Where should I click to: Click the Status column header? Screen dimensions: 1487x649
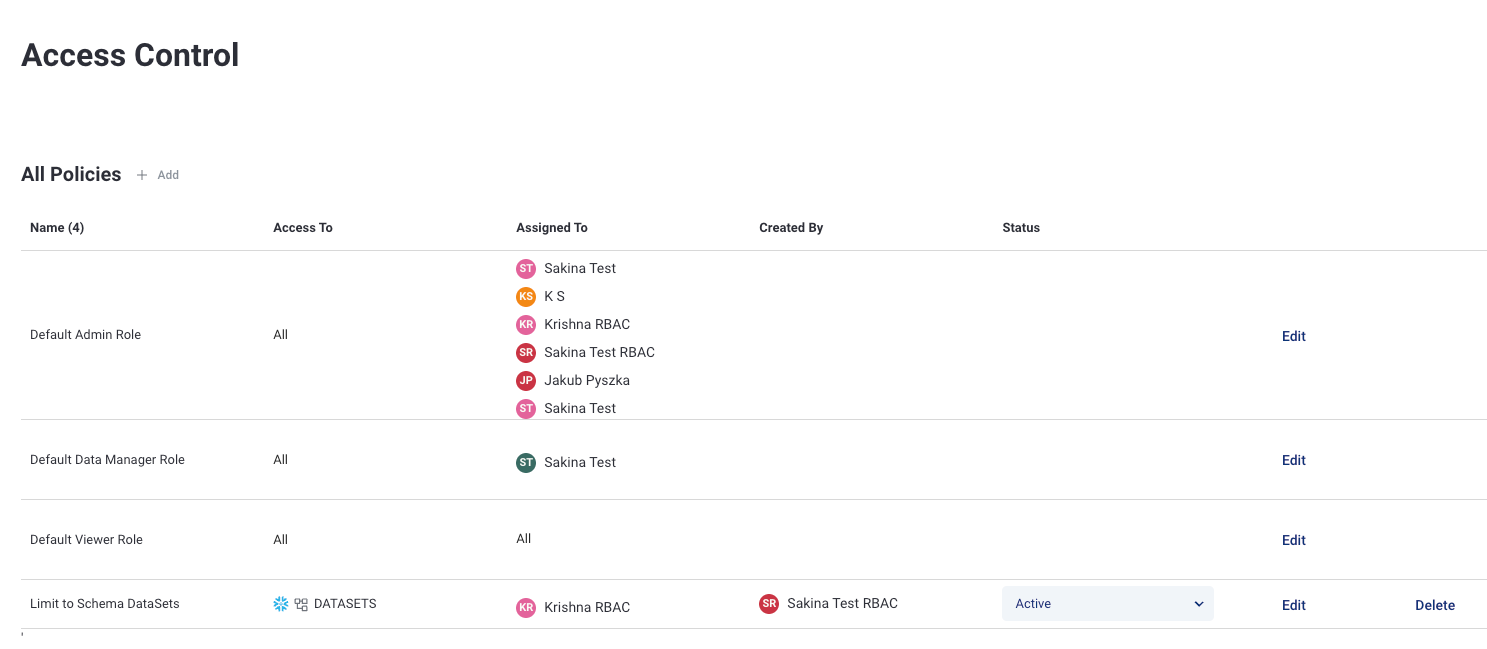(x=1021, y=228)
